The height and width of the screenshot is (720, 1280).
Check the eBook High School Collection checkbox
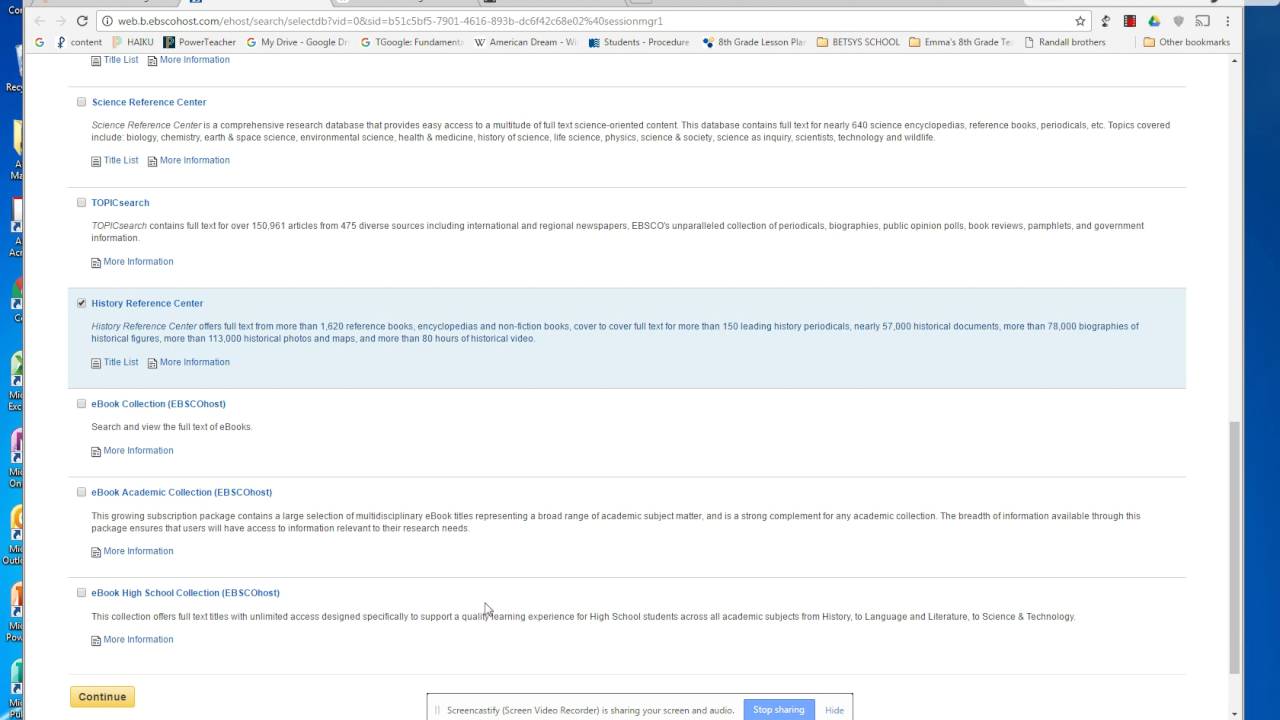(82, 593)
